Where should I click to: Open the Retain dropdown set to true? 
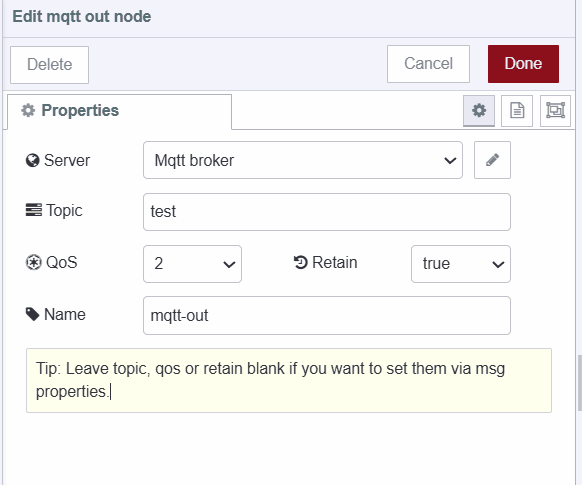461,264
